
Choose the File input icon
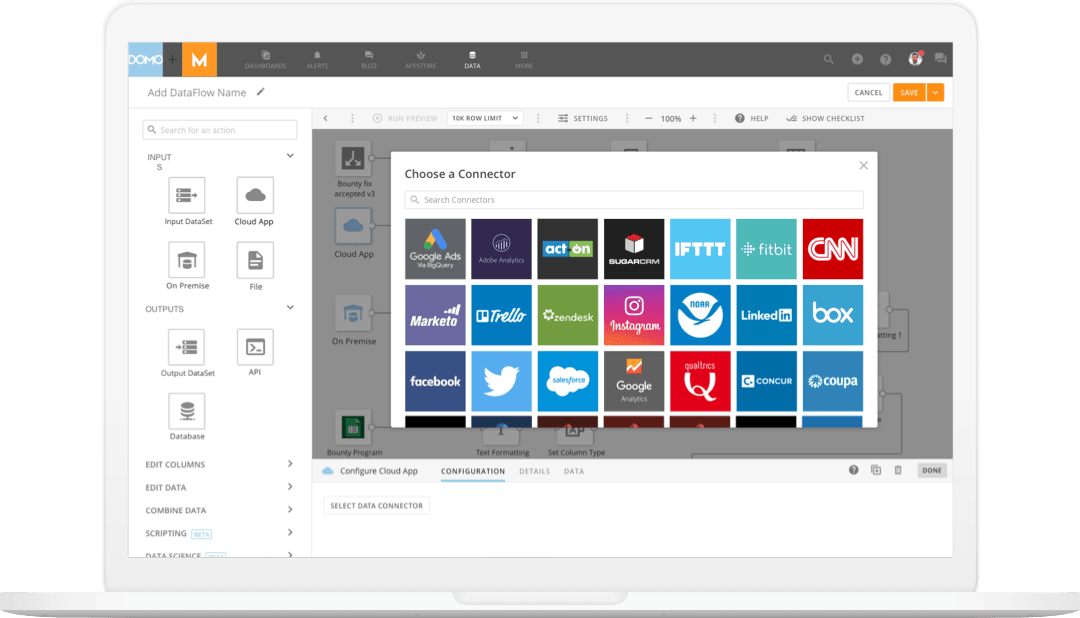click(255, 260)
